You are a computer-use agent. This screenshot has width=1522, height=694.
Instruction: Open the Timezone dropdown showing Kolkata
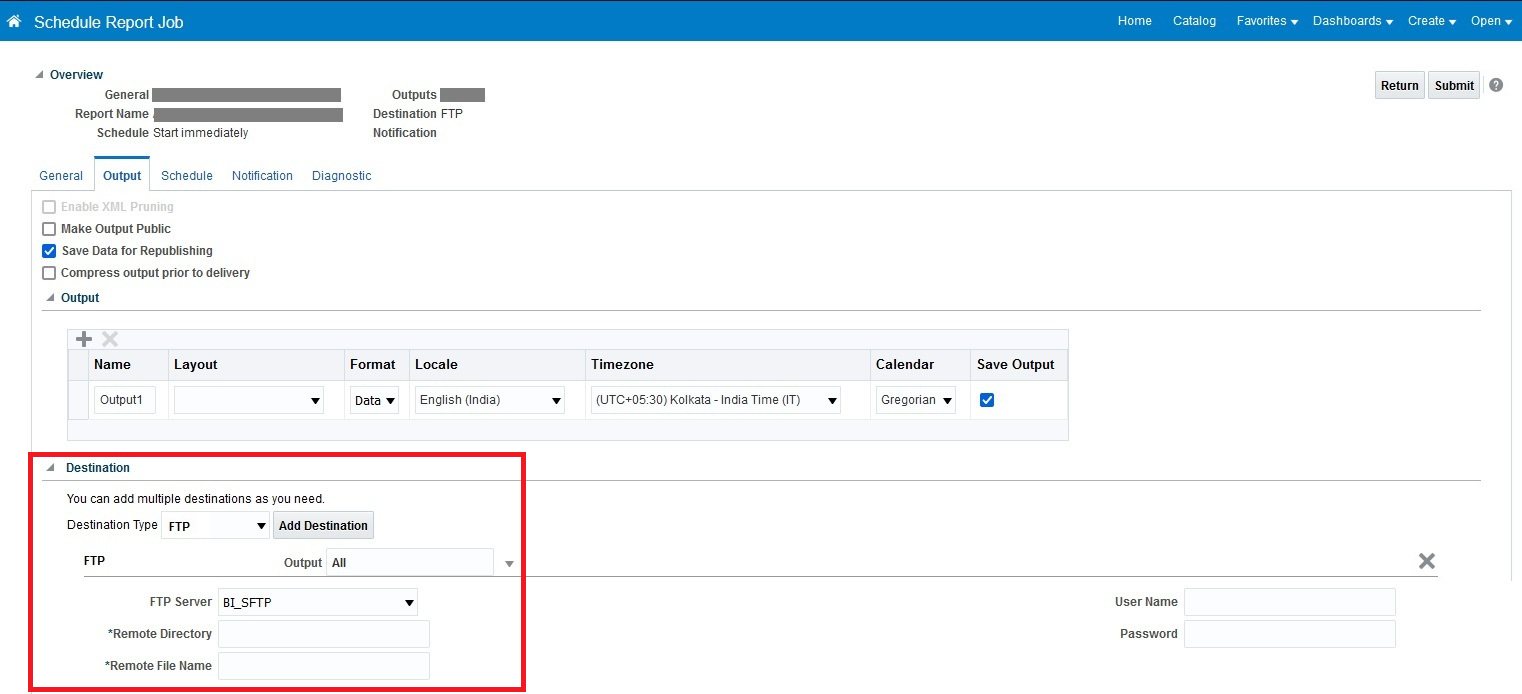click(x=716, y=400)
